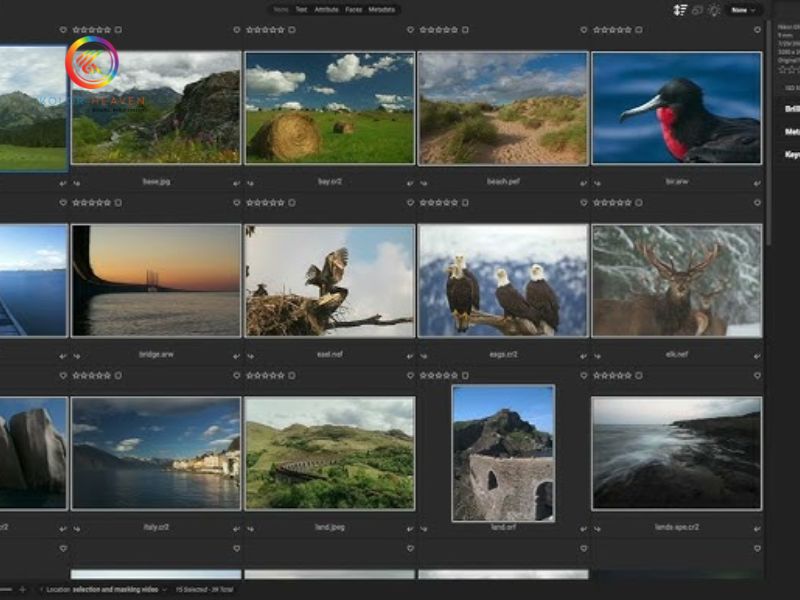Rotate the stone bridge land.orf photo counterclockwise
This screenshot has width=800, height=600.
click(424, 529)
